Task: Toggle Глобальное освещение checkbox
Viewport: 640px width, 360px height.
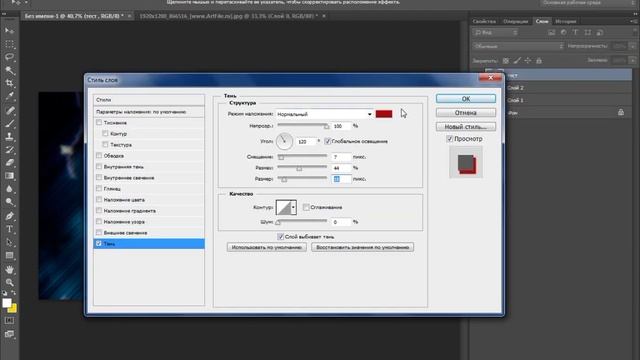Action: coord(327,141)
